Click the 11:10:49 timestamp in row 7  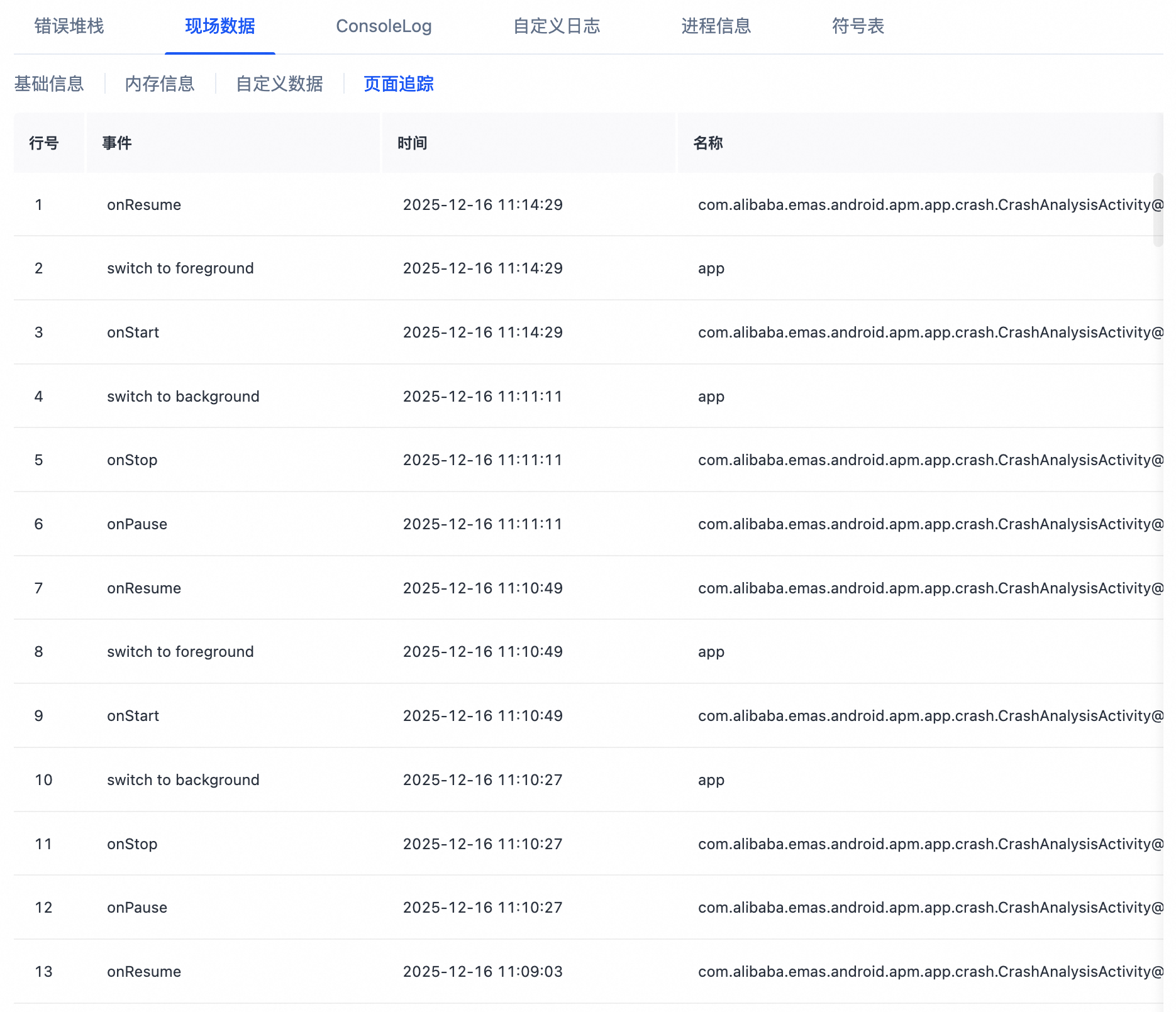(x=483, y=588)
